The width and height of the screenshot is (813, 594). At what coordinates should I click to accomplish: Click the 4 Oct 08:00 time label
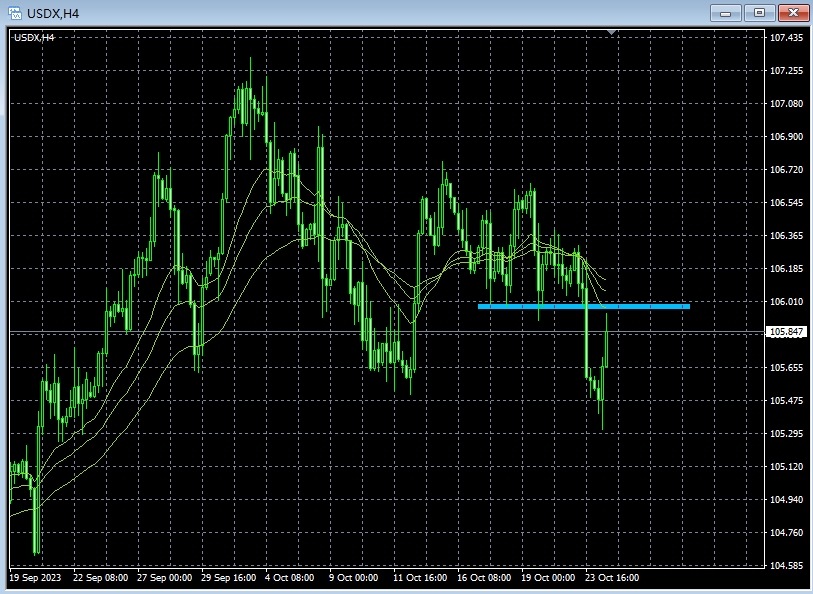289,578
